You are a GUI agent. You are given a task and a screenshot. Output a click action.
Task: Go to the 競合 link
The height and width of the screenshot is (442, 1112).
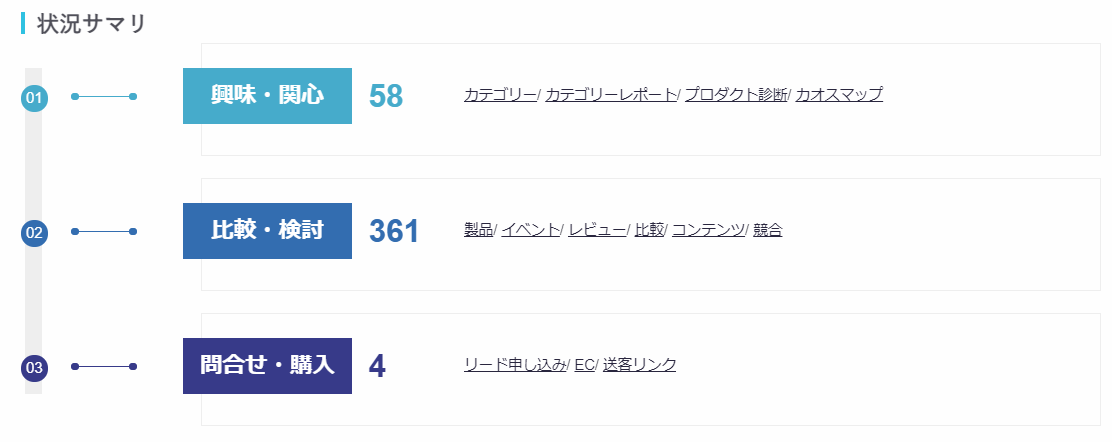tap(768, 230)
